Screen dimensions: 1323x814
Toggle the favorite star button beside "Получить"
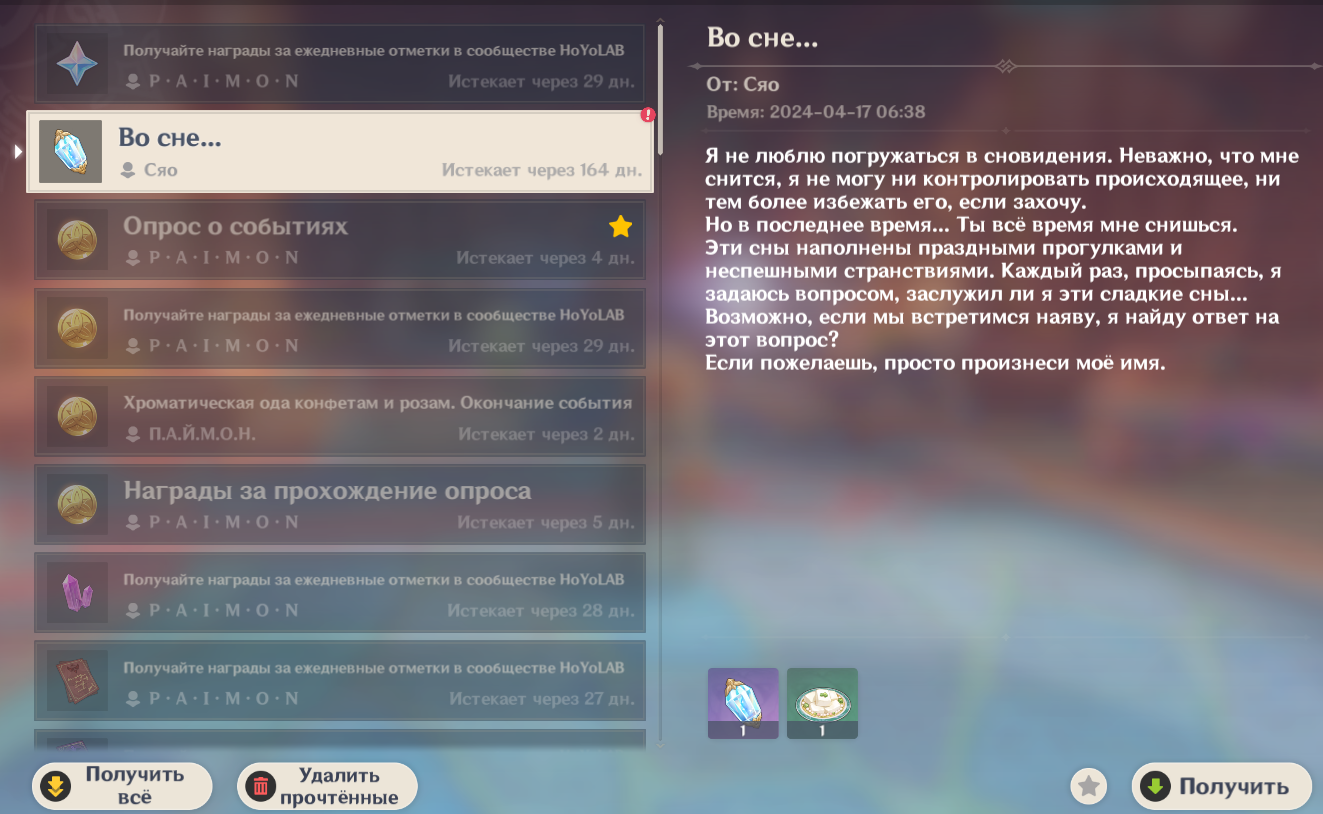tap(1089, 787)
